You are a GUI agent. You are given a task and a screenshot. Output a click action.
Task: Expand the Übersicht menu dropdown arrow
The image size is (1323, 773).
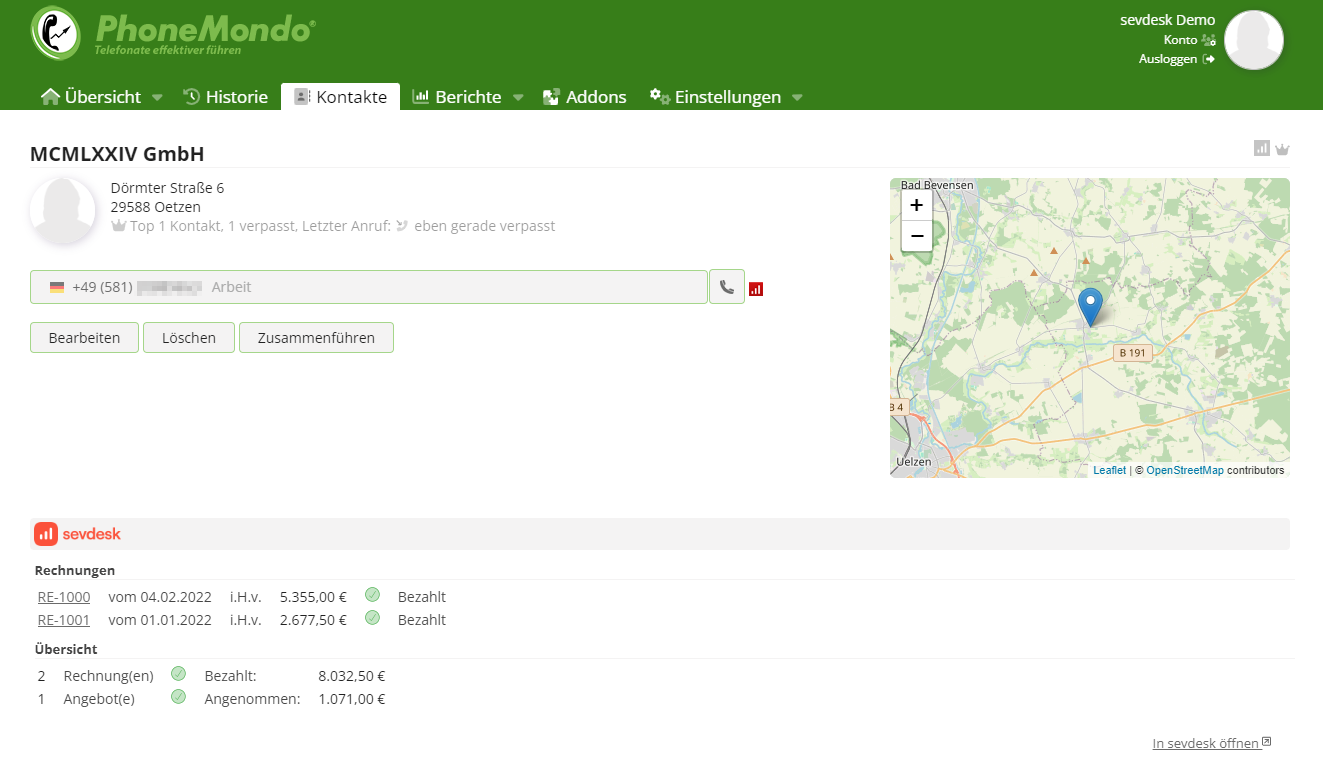(x=157, y=98)
